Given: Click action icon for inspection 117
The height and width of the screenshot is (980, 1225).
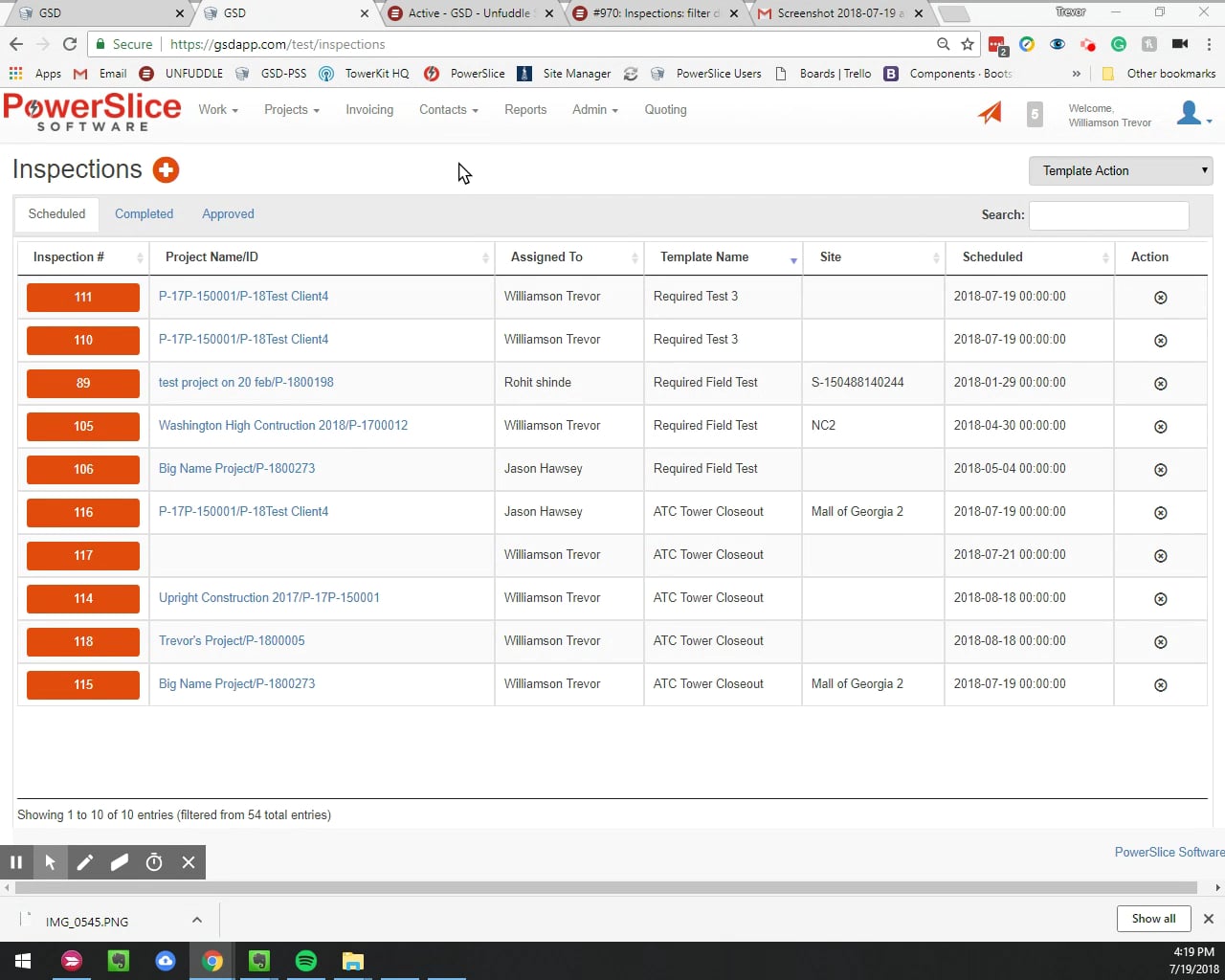Looking at the screenshot, I should coord(1160,556).
